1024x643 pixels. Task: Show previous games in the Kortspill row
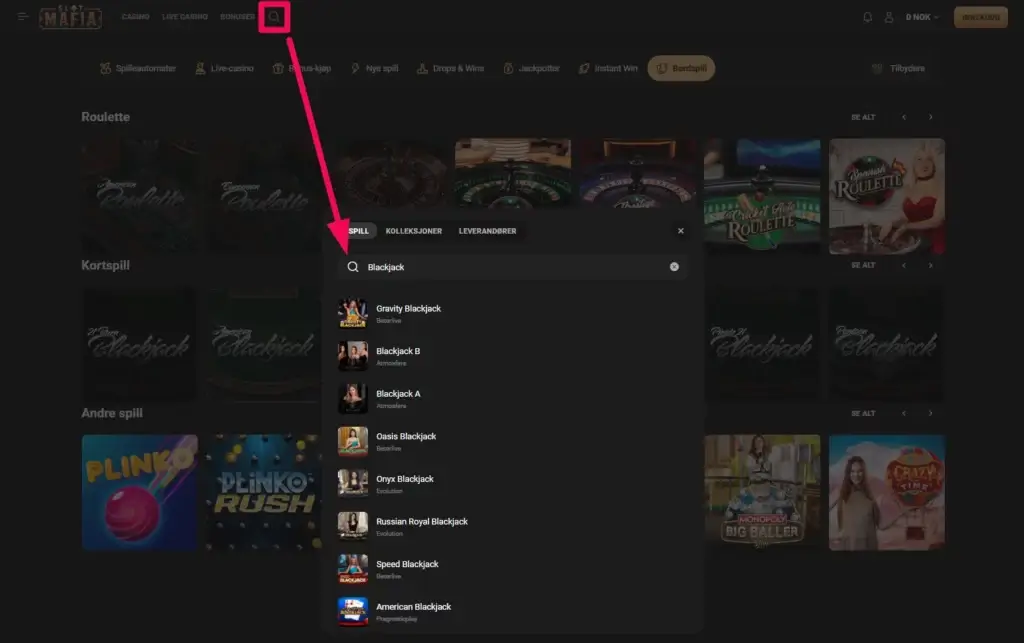pos(904,265)
